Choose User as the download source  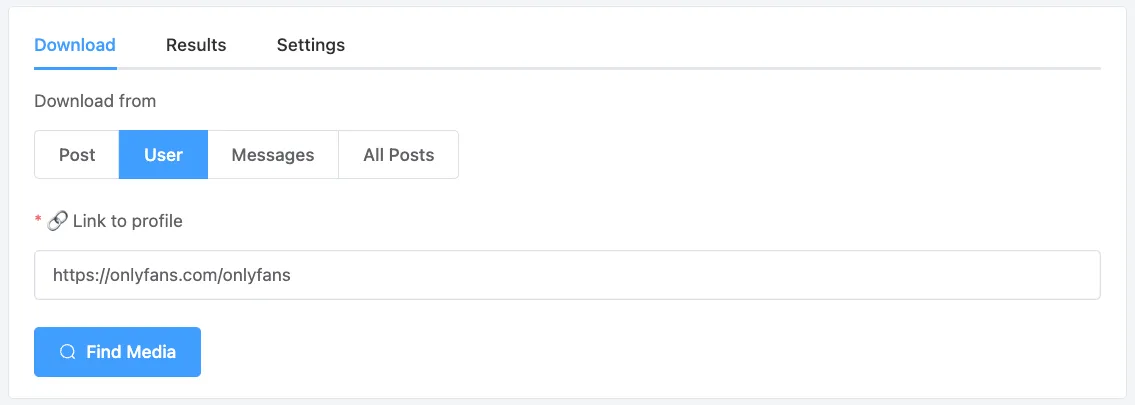pyautogui.click(x=163, y=155)
